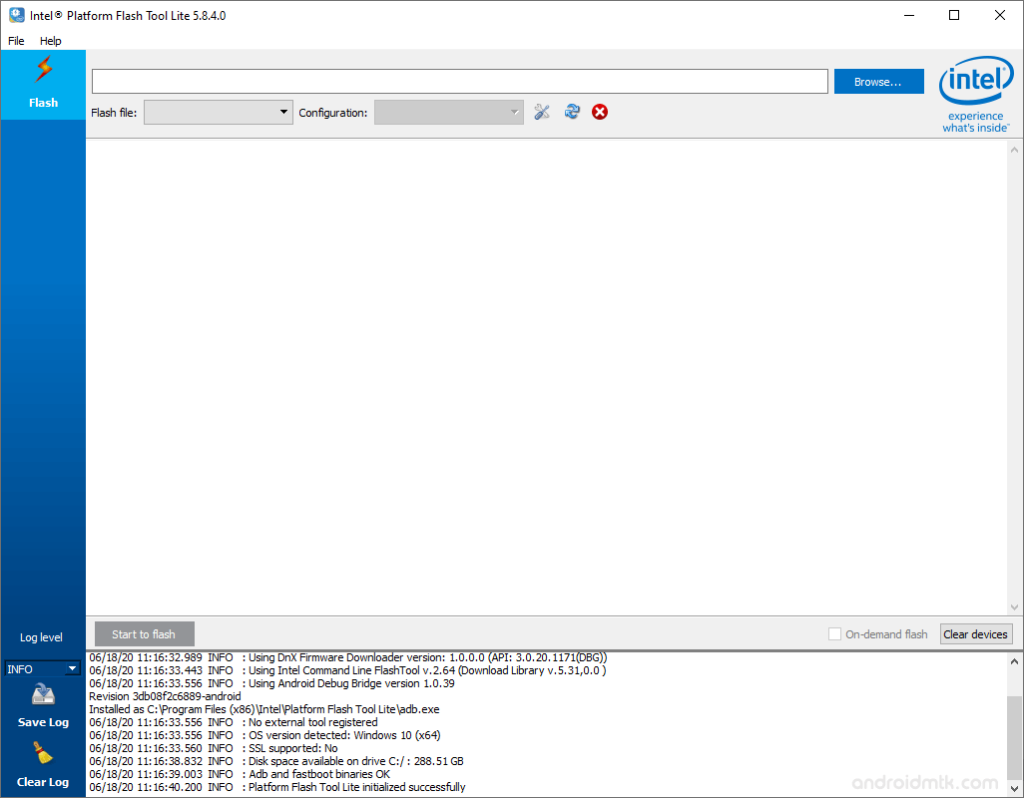Click the Browse button
This screenshot has width=1024, height=798.
pyautogui.click(x=878, y=81)
